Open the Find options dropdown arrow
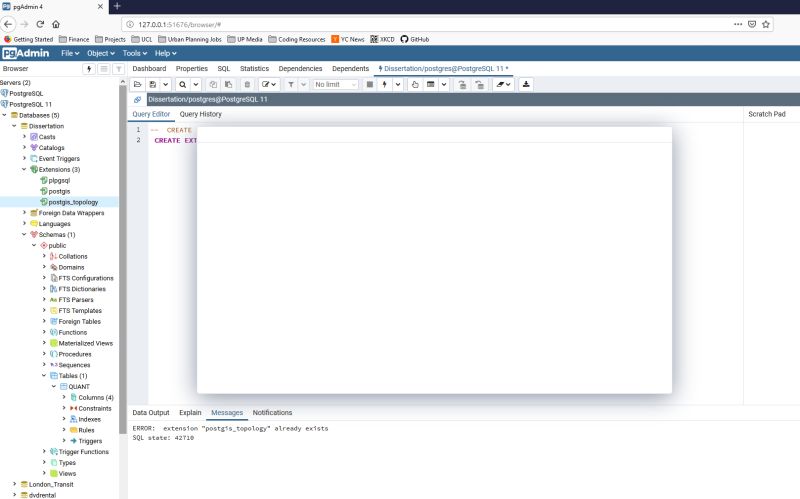This screenshot has width=800, height=499. point(195,85)
